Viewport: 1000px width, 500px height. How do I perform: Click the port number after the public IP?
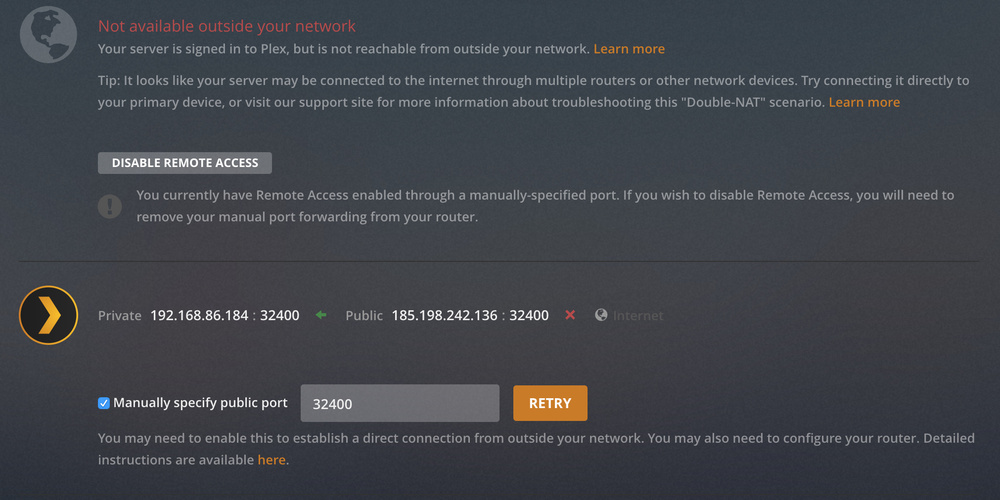click(529, 315)
